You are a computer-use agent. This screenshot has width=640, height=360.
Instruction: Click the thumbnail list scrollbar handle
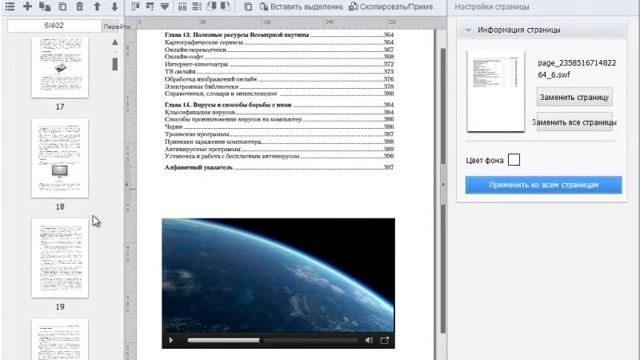coord(115,64)
